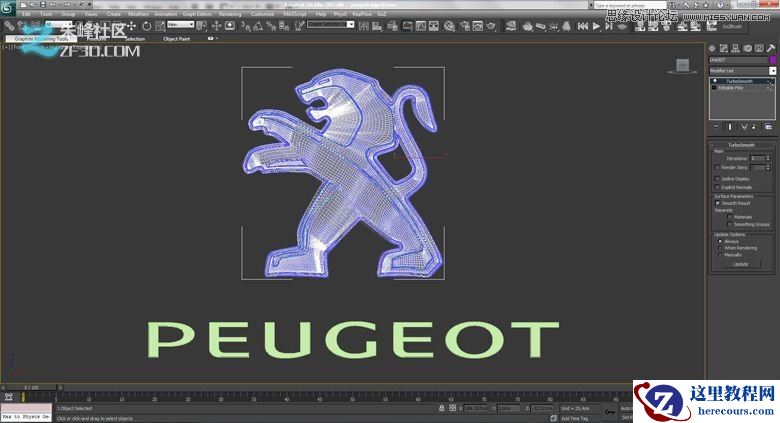
Task: Toggle Show End Result icon
Action: (730, 127)
